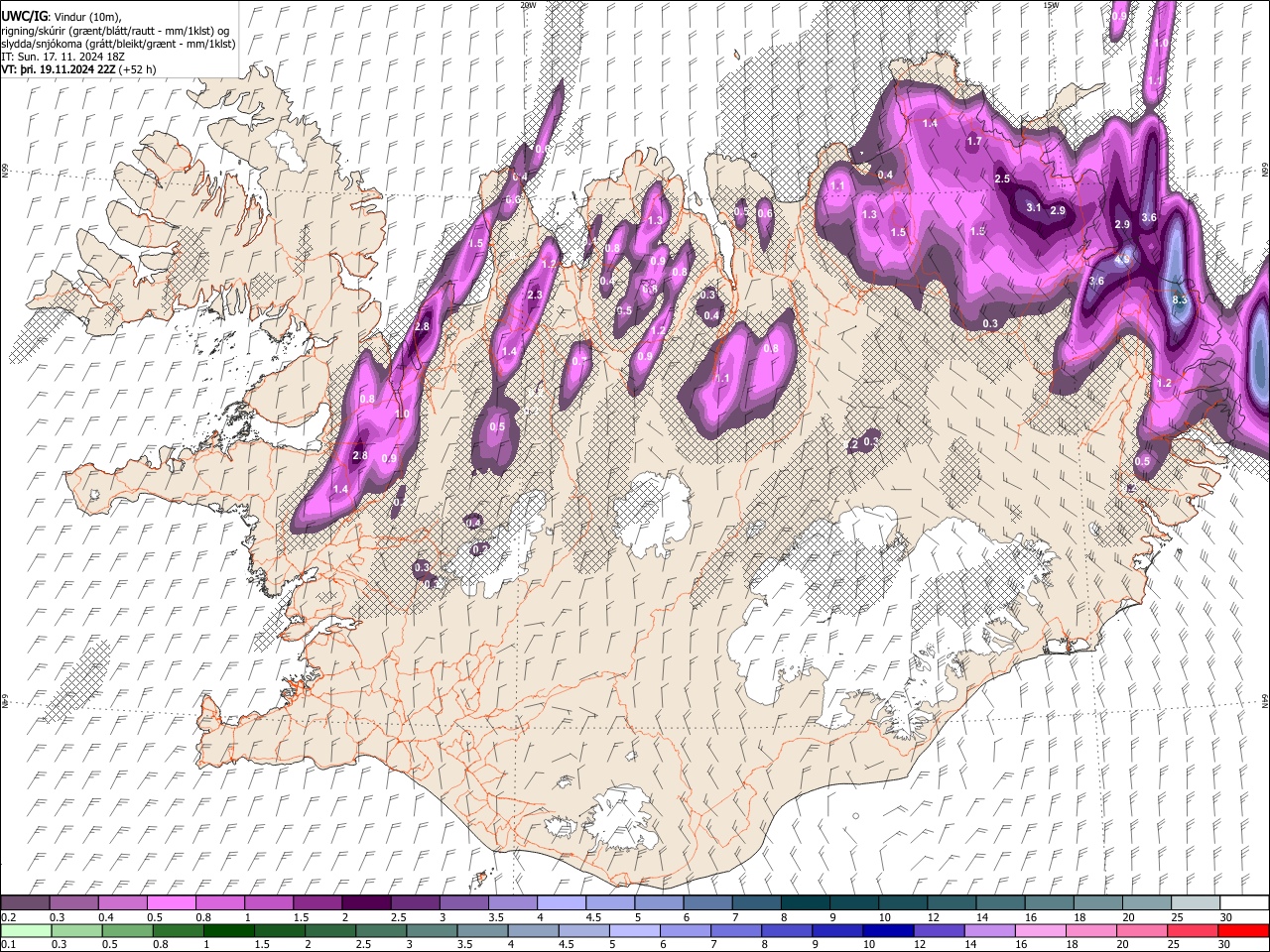Screen dimensions: 1270x952
Task: Click the 'IT: Sun. 17. 11. 2024 18Z' line
Action: click(x=63, y=57)
